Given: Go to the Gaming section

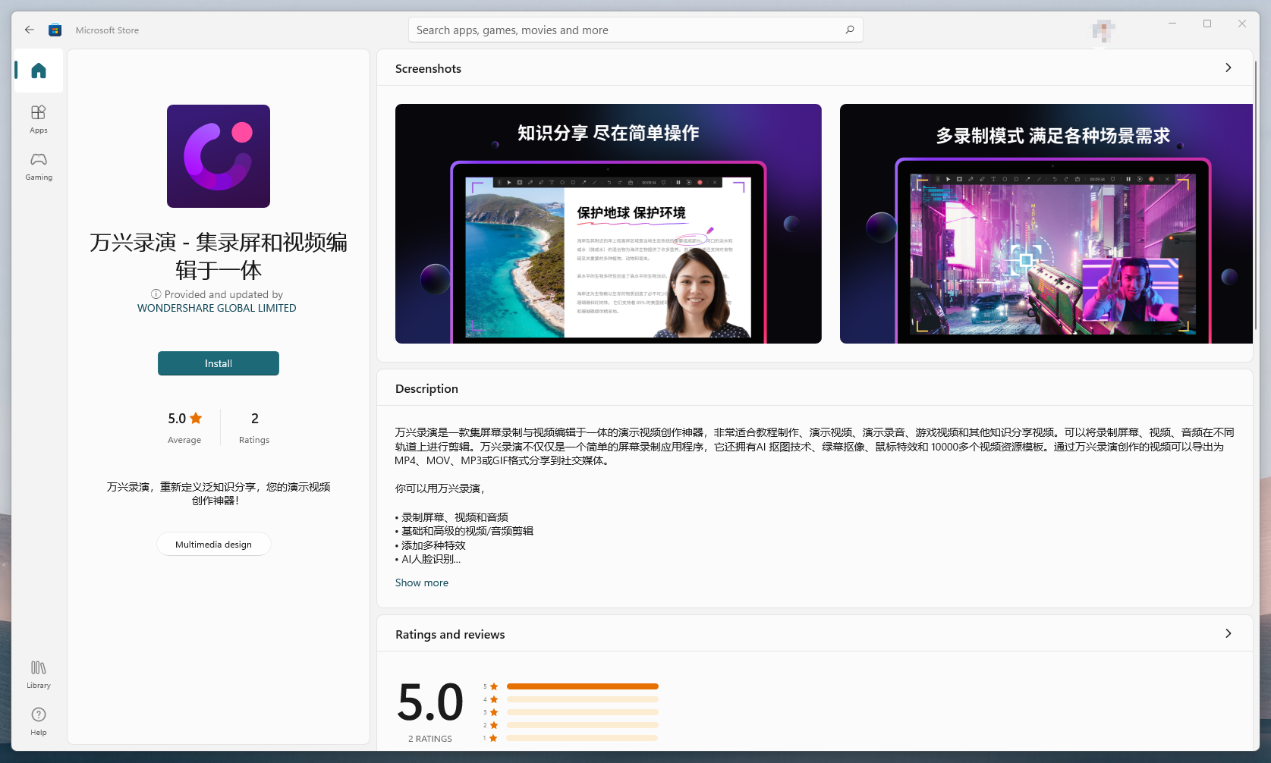Looking at the screenshot, I should (38, 166).
